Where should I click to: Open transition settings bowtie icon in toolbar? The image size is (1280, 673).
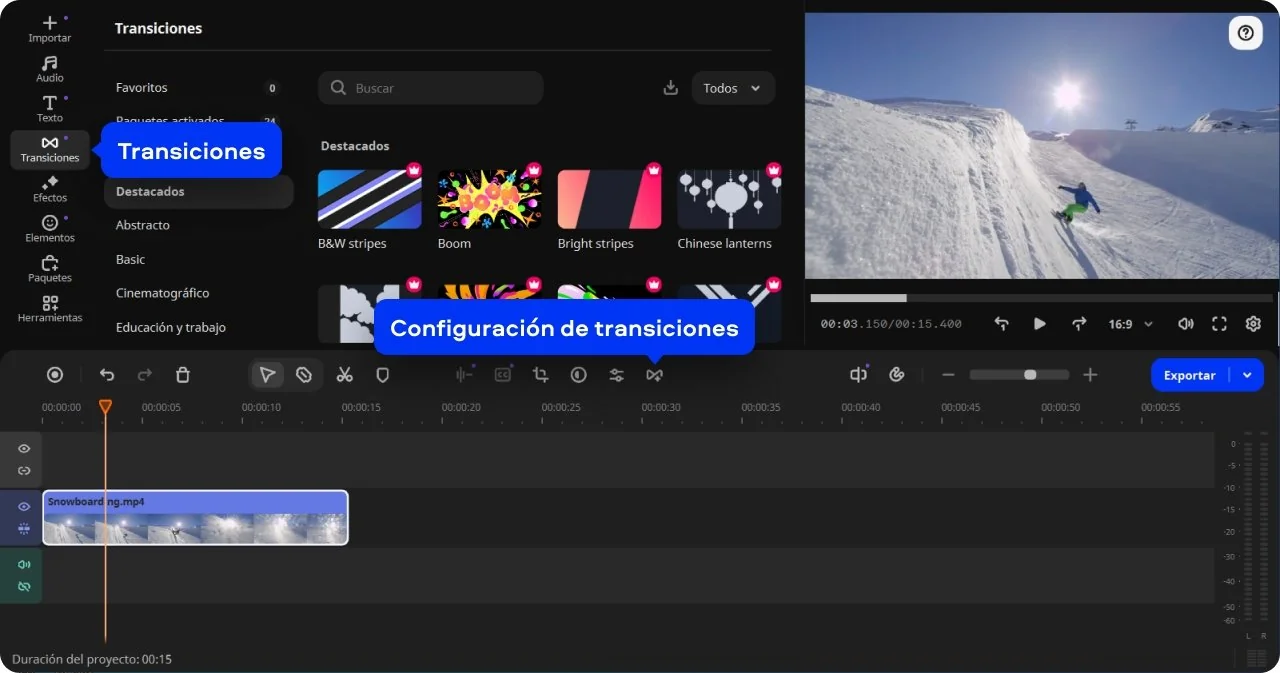click(654, 375)
